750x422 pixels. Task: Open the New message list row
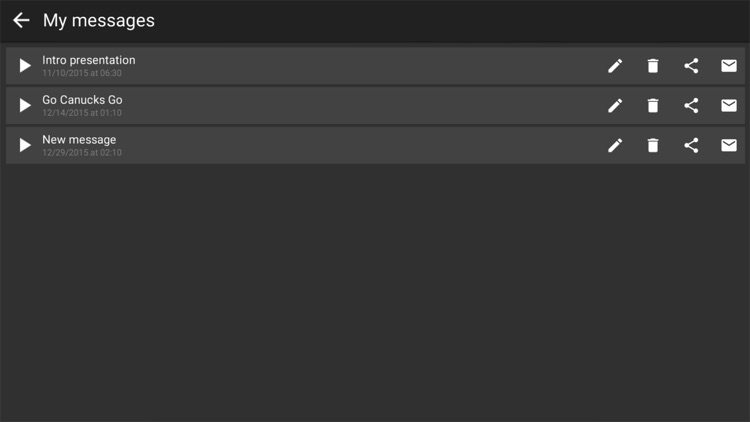coord(375,145)
